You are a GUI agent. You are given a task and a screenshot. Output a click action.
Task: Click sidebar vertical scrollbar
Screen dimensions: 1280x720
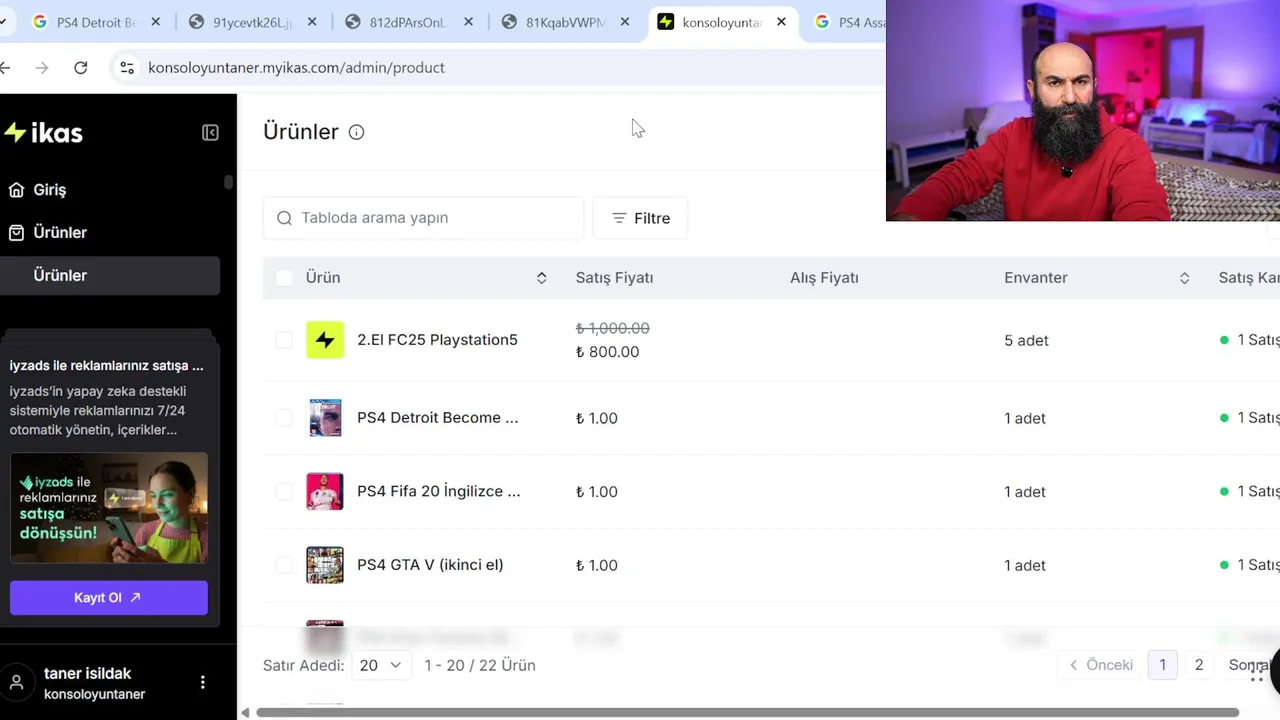229,182
